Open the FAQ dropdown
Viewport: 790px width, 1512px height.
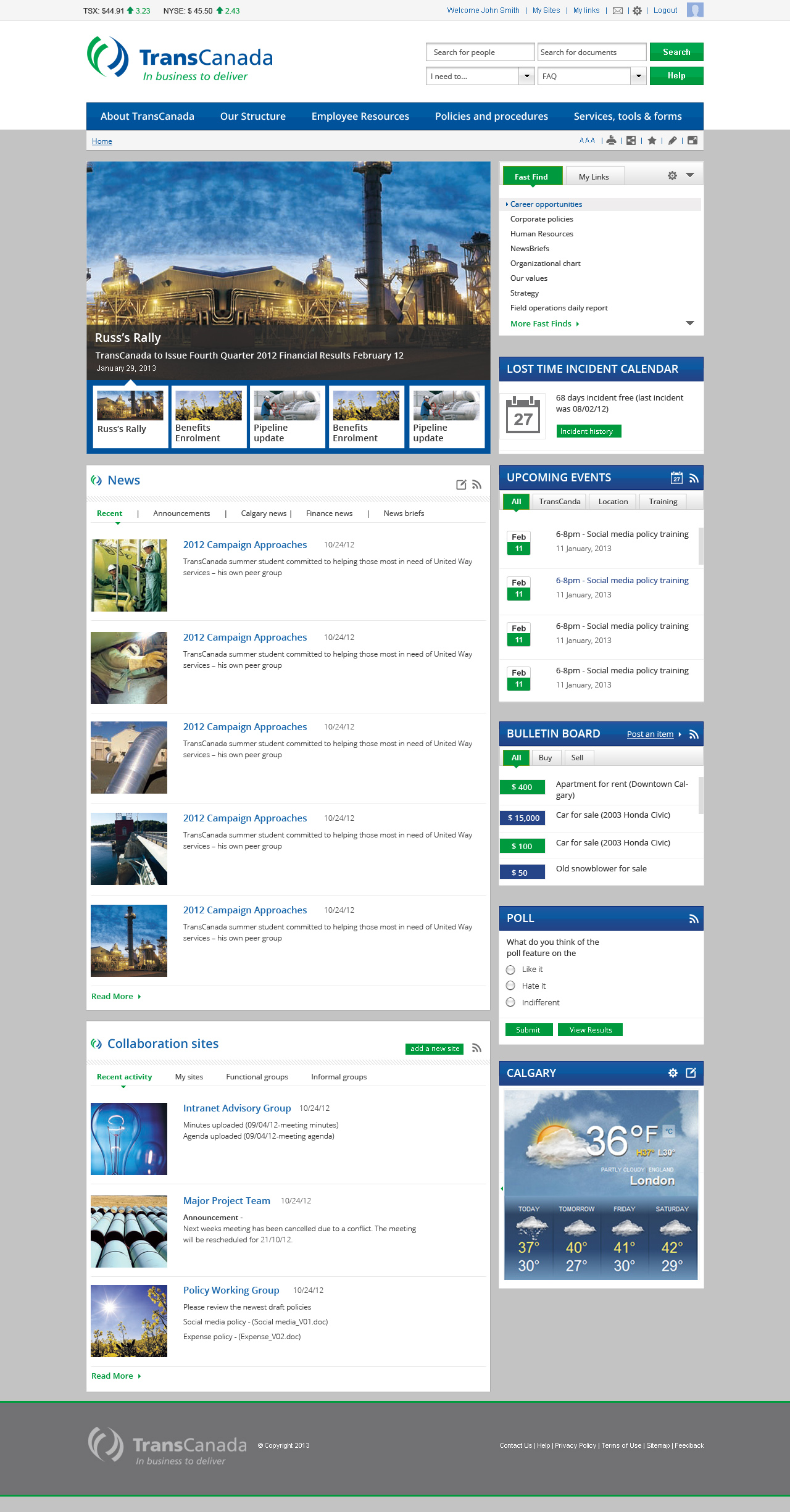point(592,76)
